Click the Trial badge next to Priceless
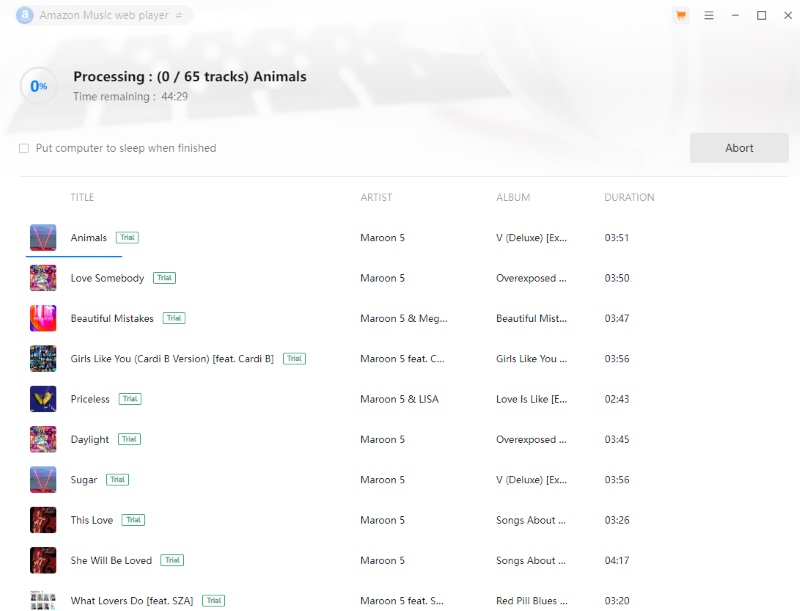The width and height of the screenshot is (800, 611). [130, 399]
